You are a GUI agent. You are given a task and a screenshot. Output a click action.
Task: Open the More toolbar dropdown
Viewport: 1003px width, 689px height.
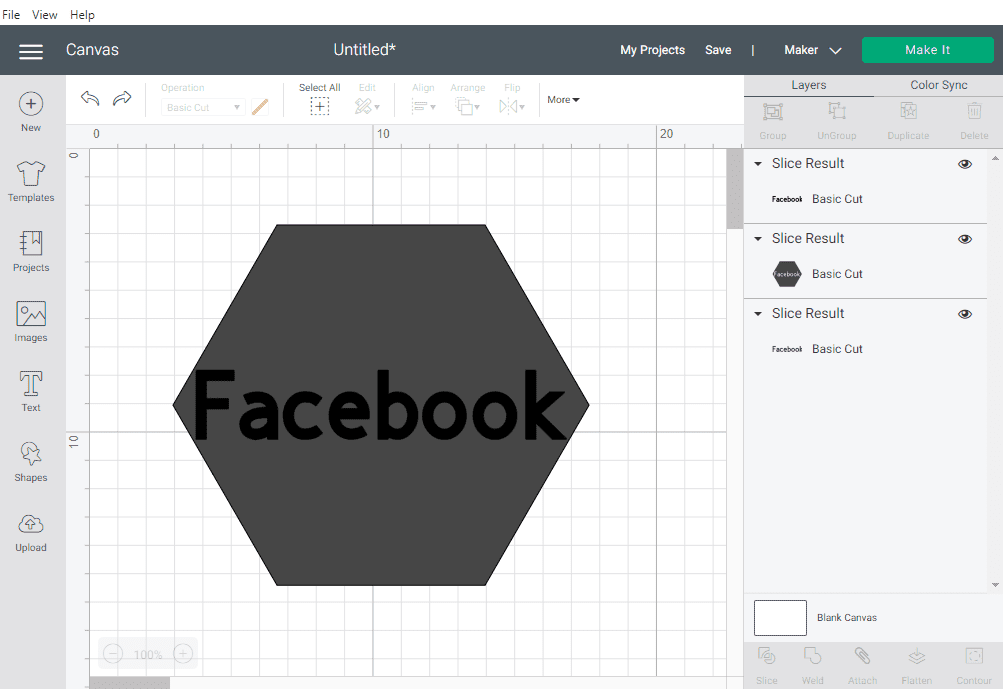click(563, 100)
